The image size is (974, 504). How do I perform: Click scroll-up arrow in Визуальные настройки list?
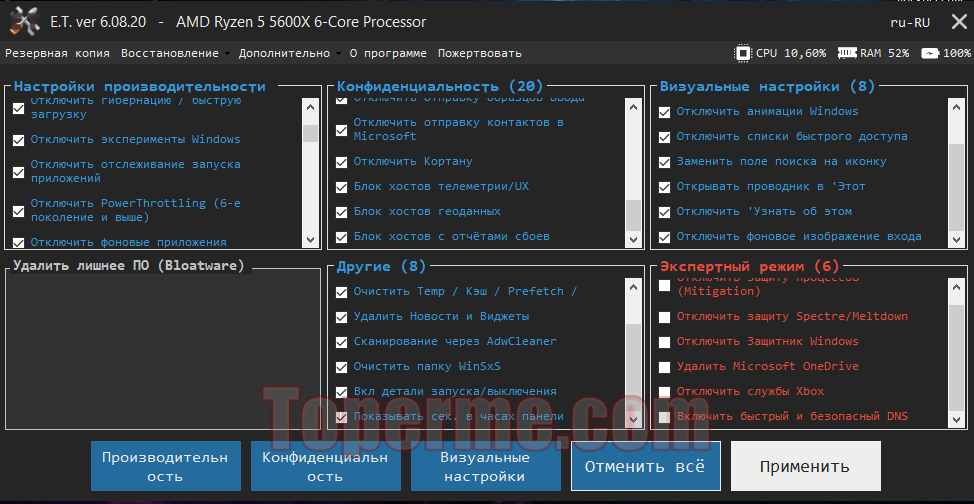[x=956, y=106]
